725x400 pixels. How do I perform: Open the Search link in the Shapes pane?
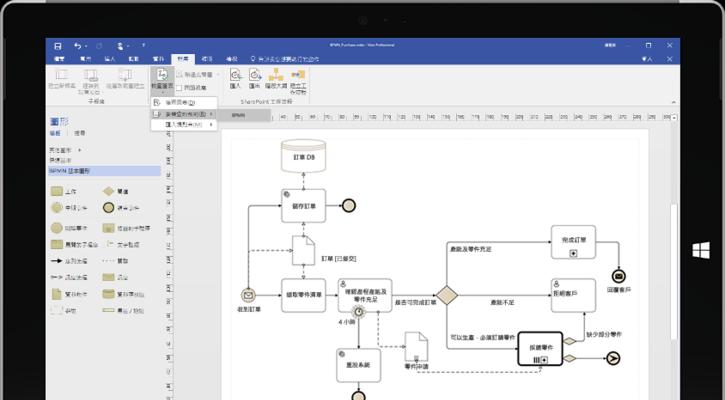coord(80,133)
